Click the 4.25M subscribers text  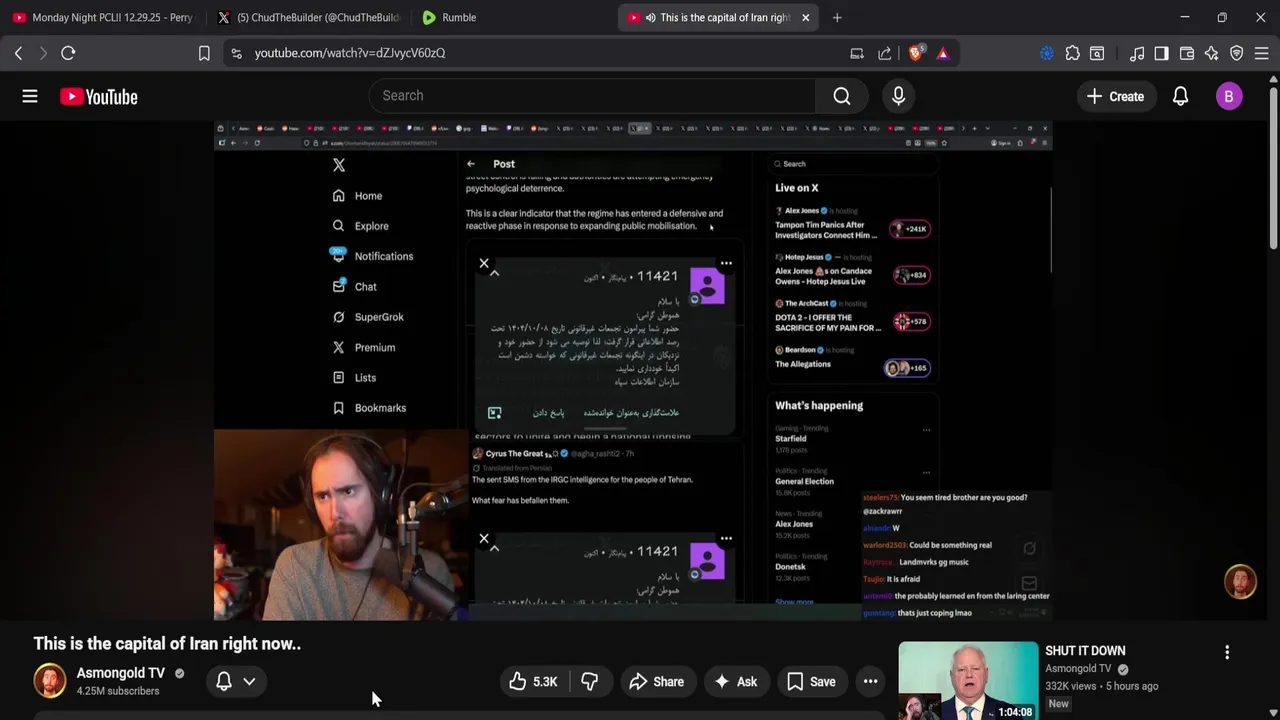point(118,691)
